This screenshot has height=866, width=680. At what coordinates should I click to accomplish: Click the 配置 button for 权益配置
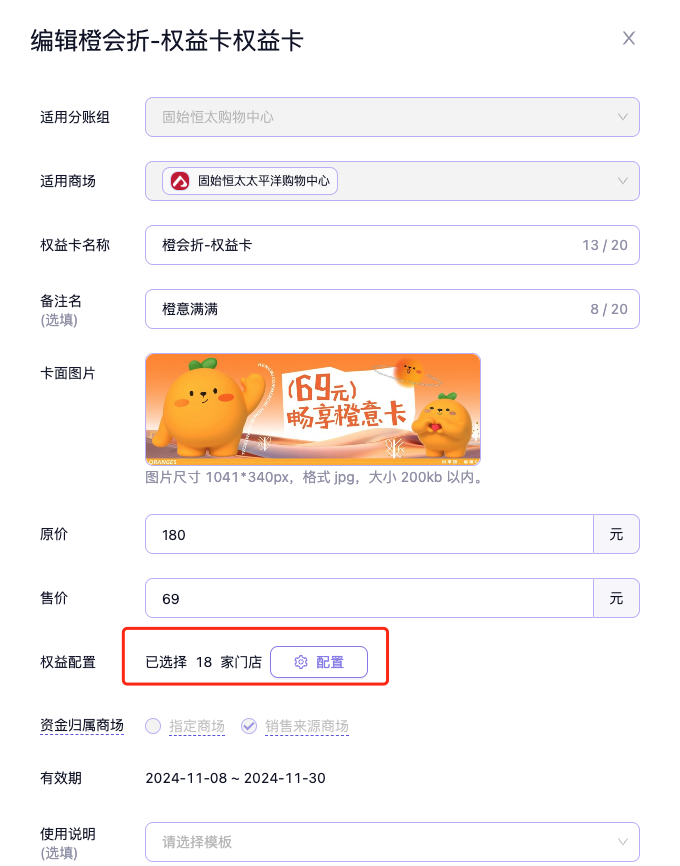point(319,662)
